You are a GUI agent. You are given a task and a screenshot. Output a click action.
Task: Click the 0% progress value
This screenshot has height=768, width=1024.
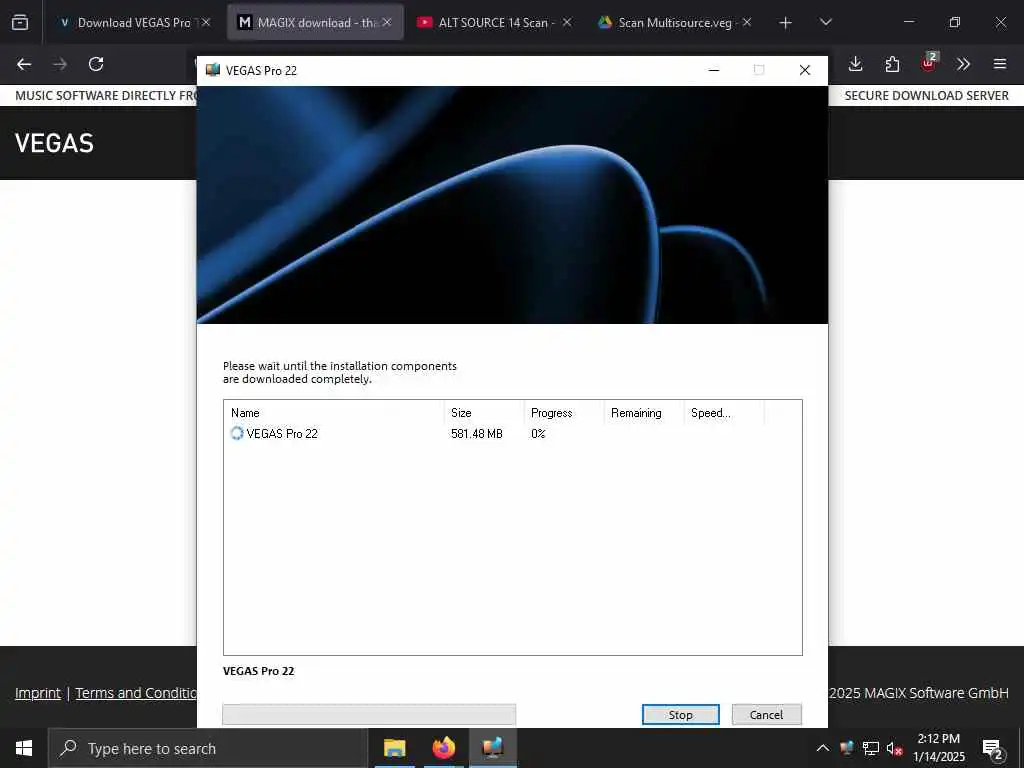pyautogui.click(x=538, y=434)
